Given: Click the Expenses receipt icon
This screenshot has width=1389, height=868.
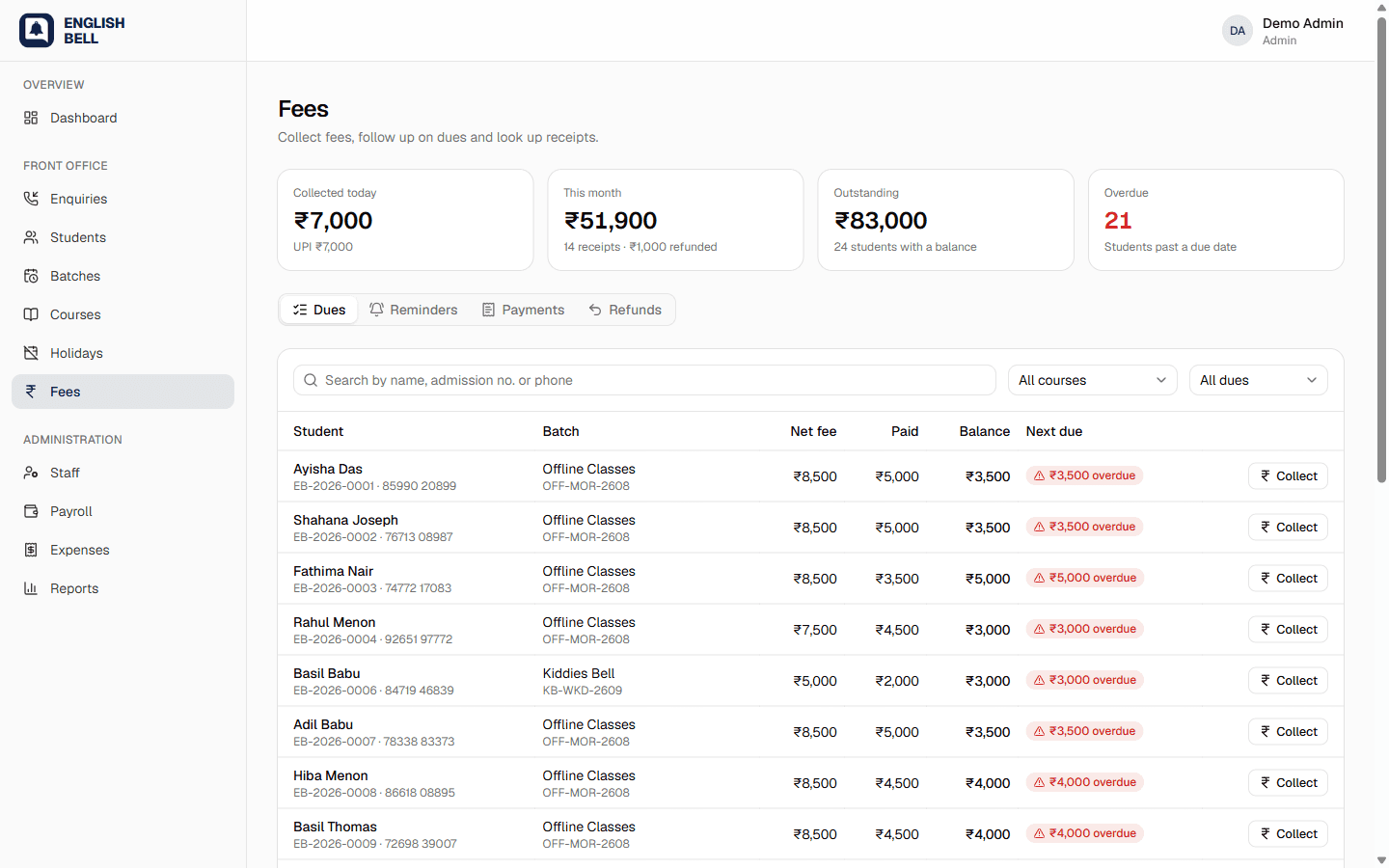Looking at the screenshot, I should 31,550.
